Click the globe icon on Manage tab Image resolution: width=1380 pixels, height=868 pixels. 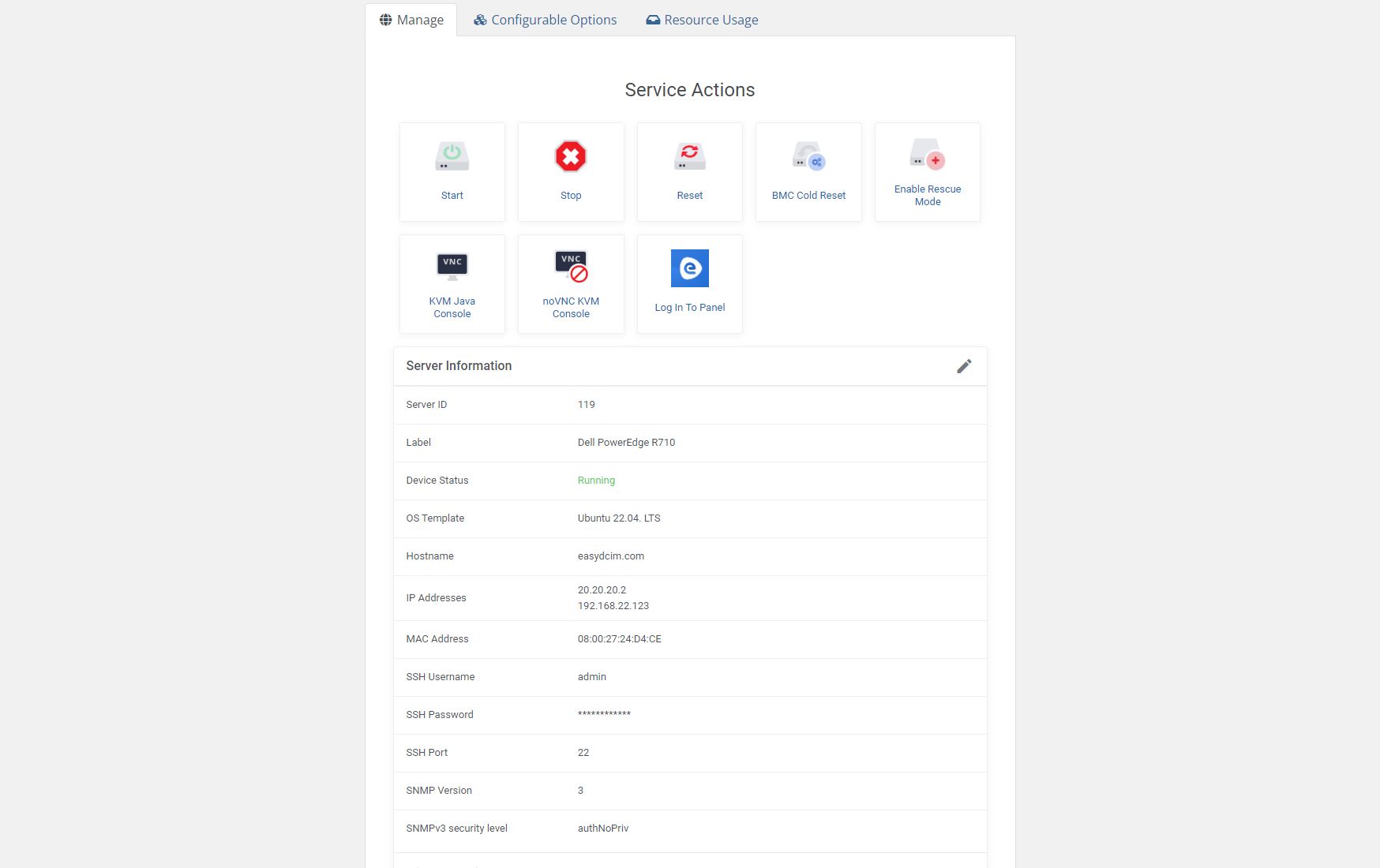[x=384, y=19]
